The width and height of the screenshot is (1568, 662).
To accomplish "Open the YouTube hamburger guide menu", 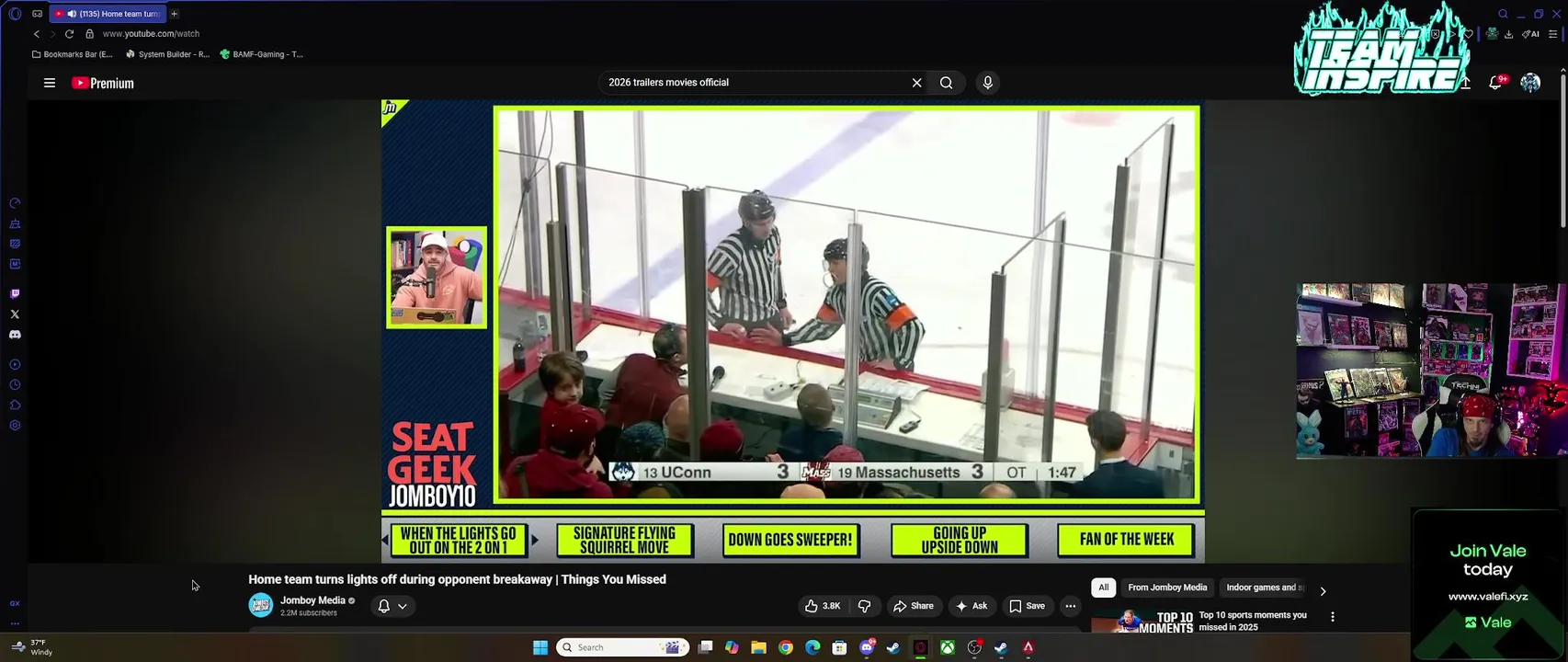I will point(50,83).
